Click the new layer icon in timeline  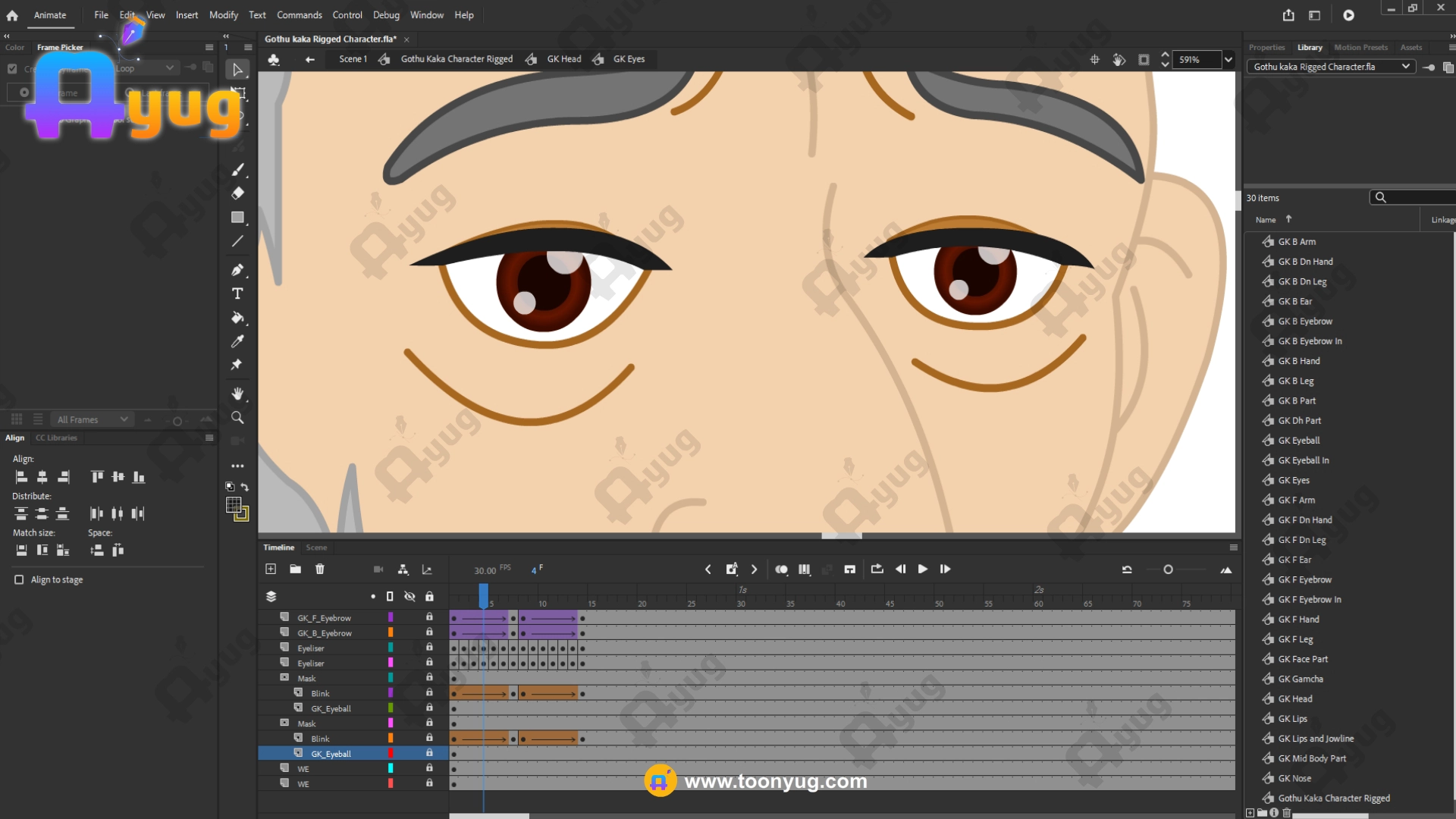(271, 570)
